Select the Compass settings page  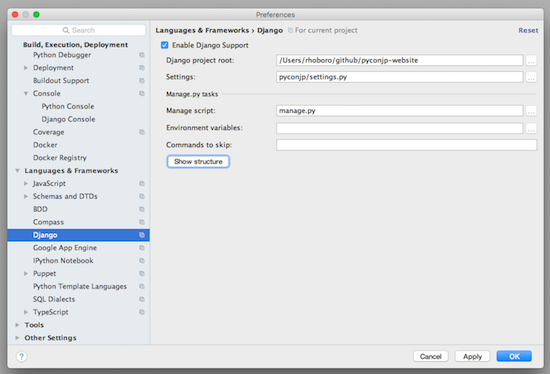pyautogui.click(x=48, y=222)
